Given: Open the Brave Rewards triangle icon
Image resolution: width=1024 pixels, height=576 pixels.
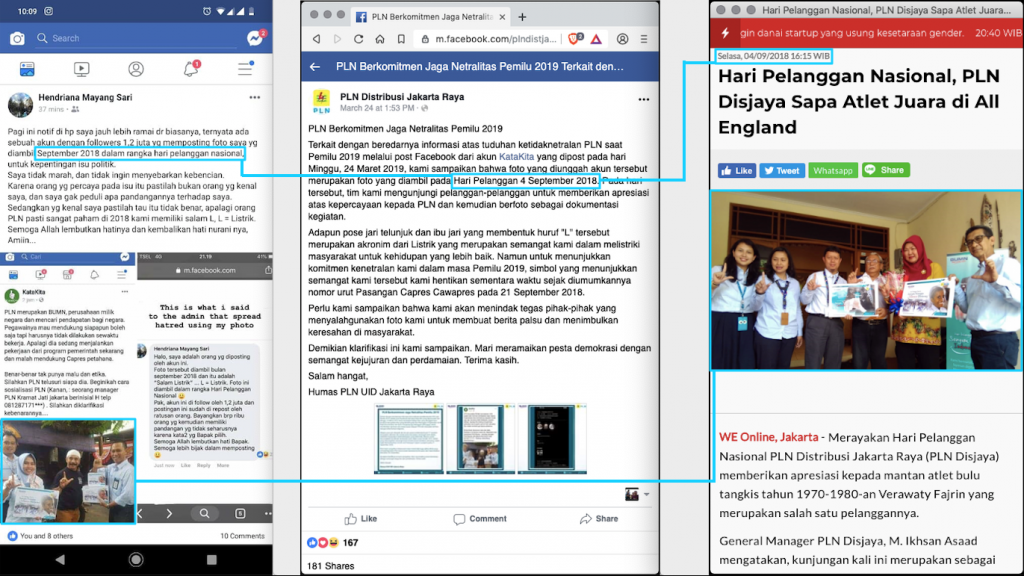Looking at the screenshot, I should click(596, 39).
